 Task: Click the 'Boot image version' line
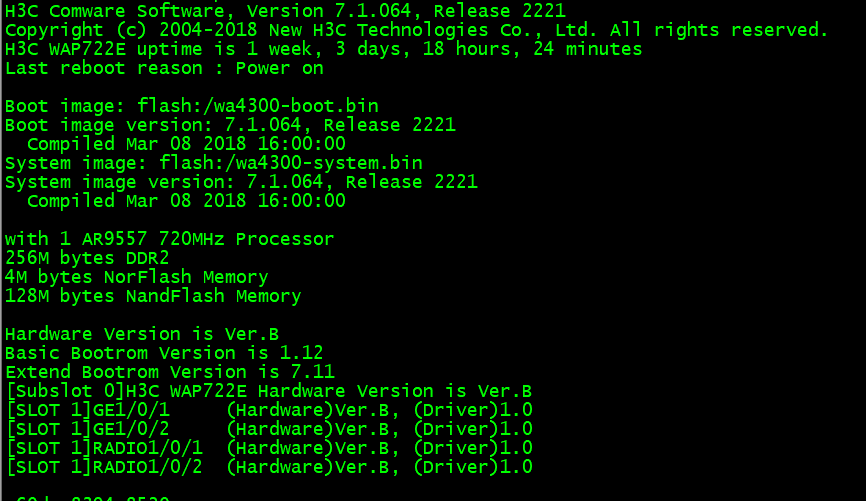point(230,125)
